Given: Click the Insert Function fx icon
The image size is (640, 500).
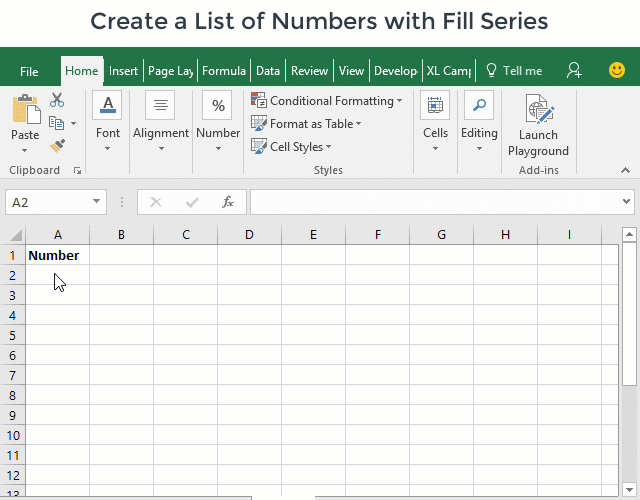Looking at the screenshot, I should click(228, 202).
